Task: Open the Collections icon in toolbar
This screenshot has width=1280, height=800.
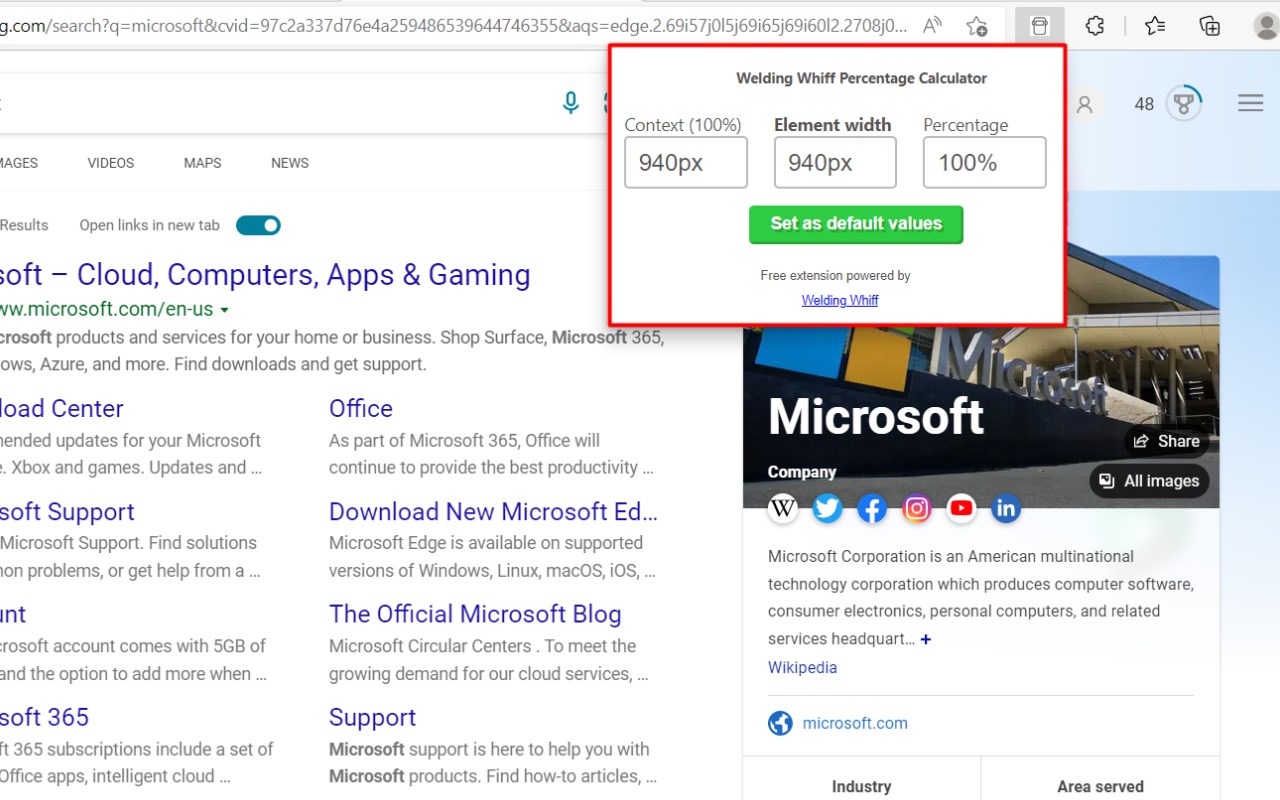Action: pos(1210,26)
